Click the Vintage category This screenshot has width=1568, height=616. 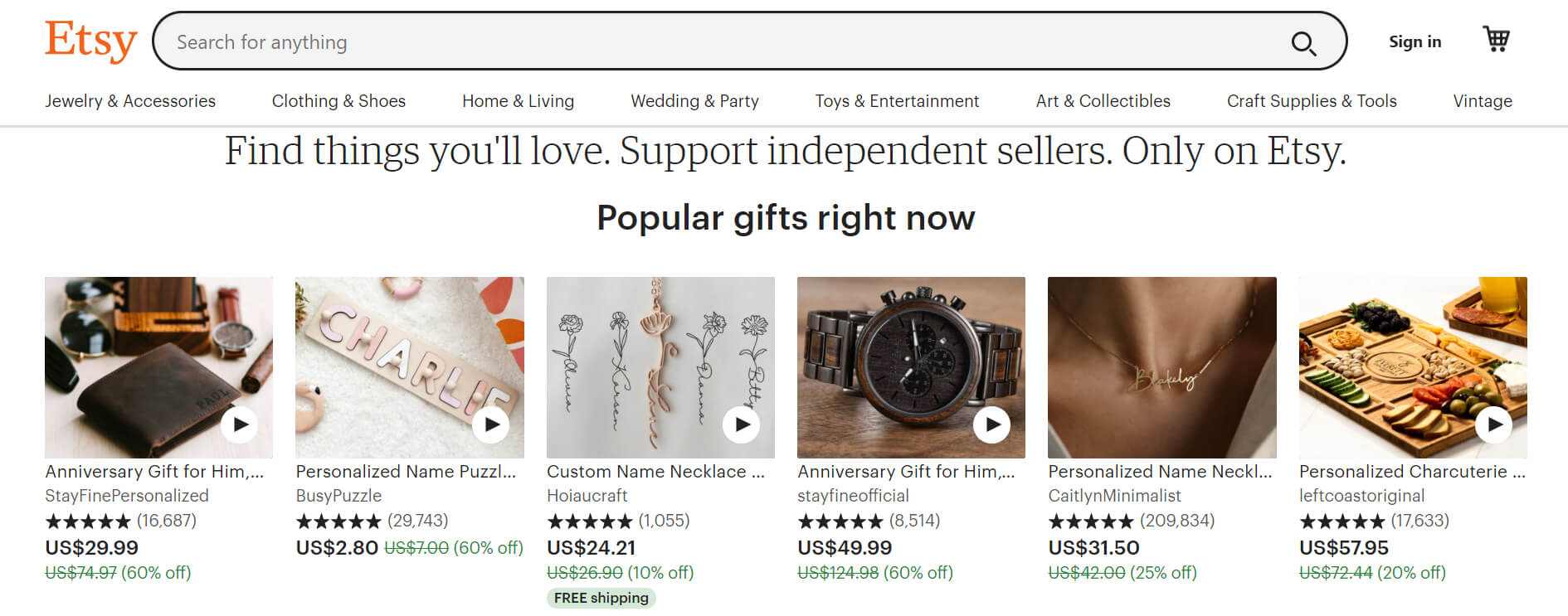pos(1482,101)
